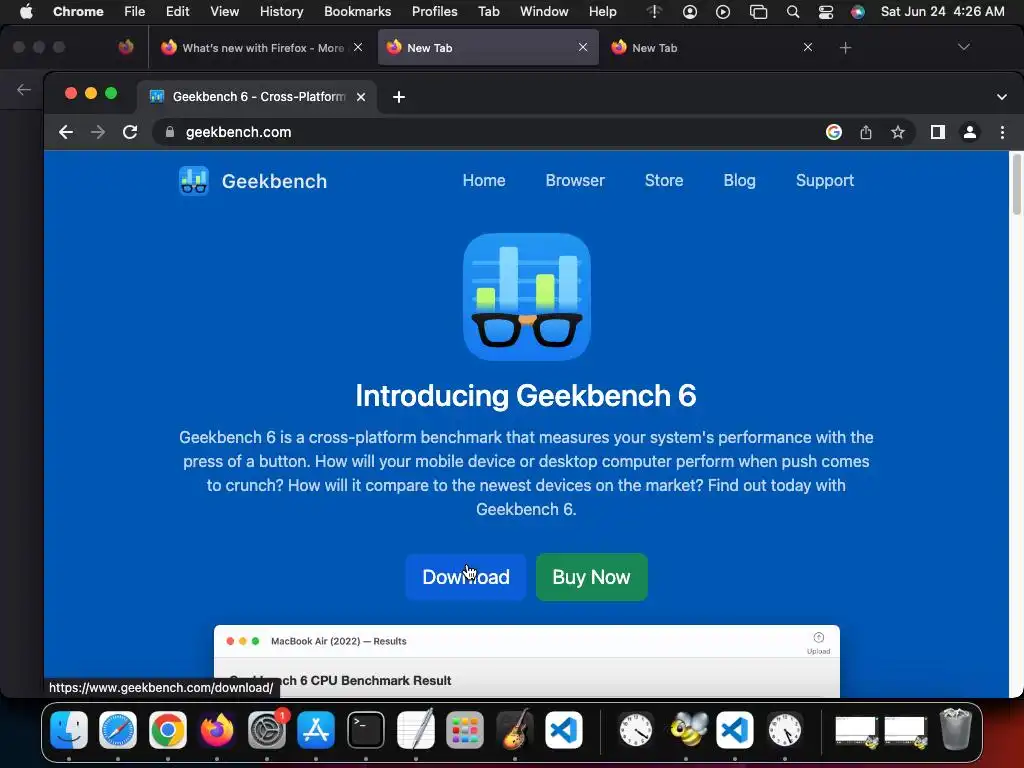Screen dimensions: 1024x768
Task: Open the Browser nav link
Action: click(x=575, y=181)
